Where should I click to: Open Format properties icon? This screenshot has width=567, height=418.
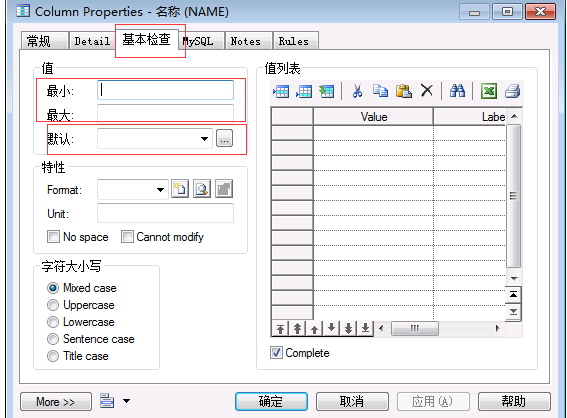point(224,189)
